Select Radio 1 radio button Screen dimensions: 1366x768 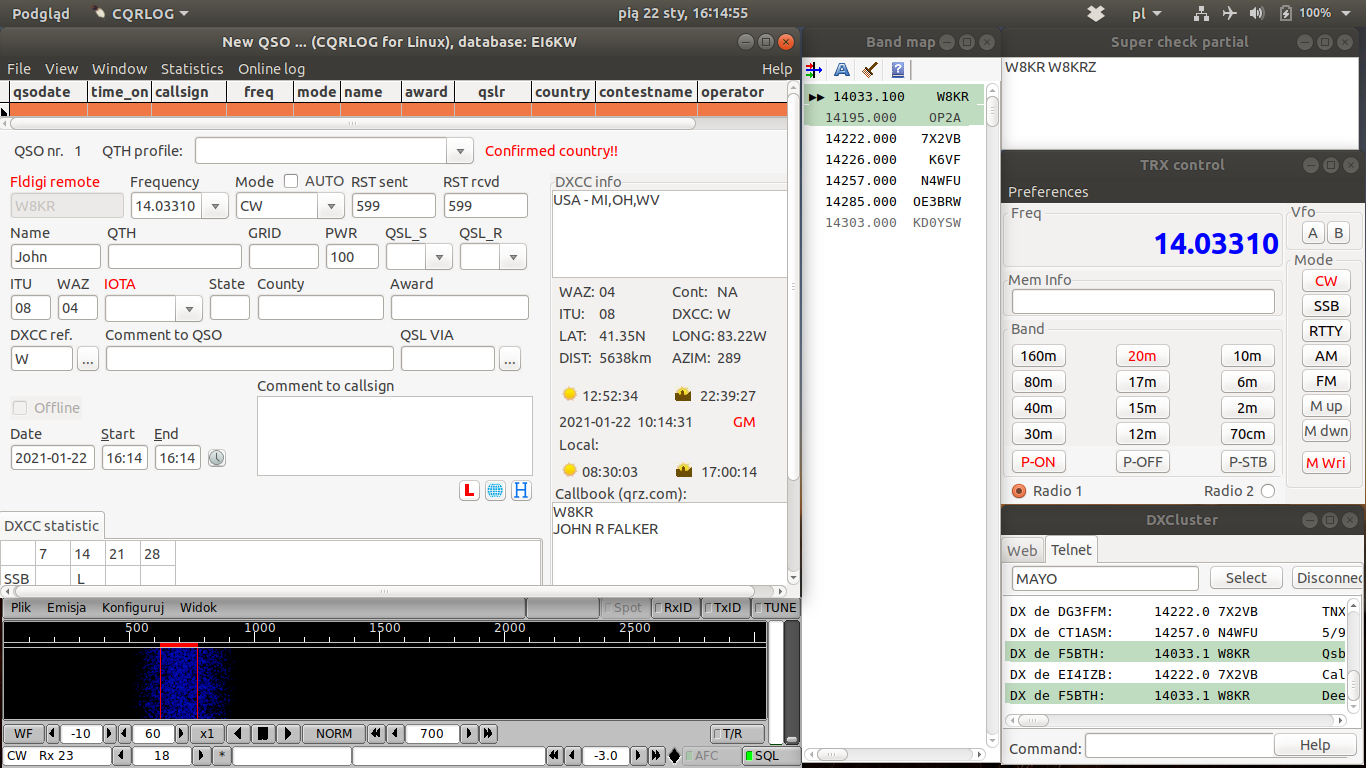coord(1019,491)
